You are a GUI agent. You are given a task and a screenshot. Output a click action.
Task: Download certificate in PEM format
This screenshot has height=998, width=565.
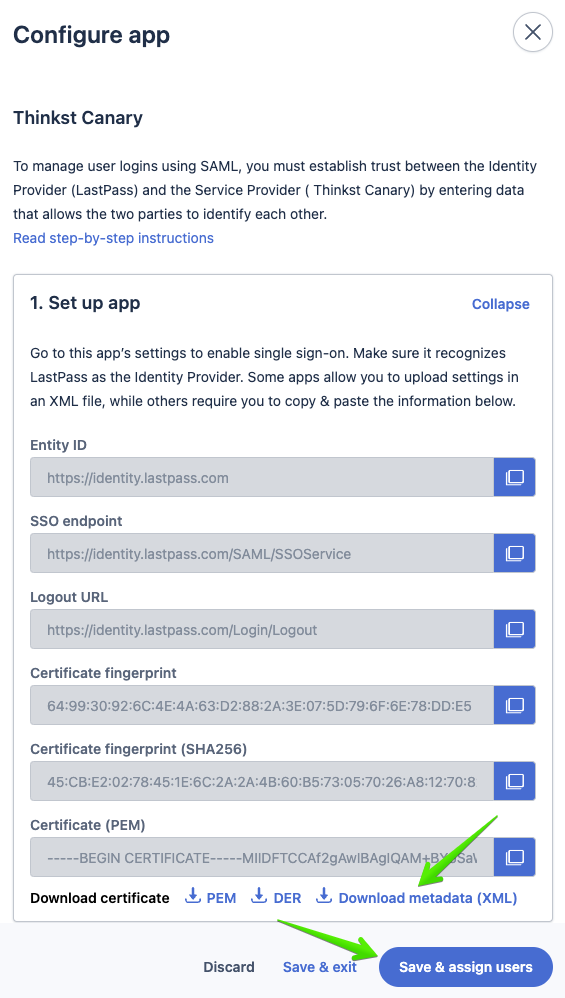(211, 897)
